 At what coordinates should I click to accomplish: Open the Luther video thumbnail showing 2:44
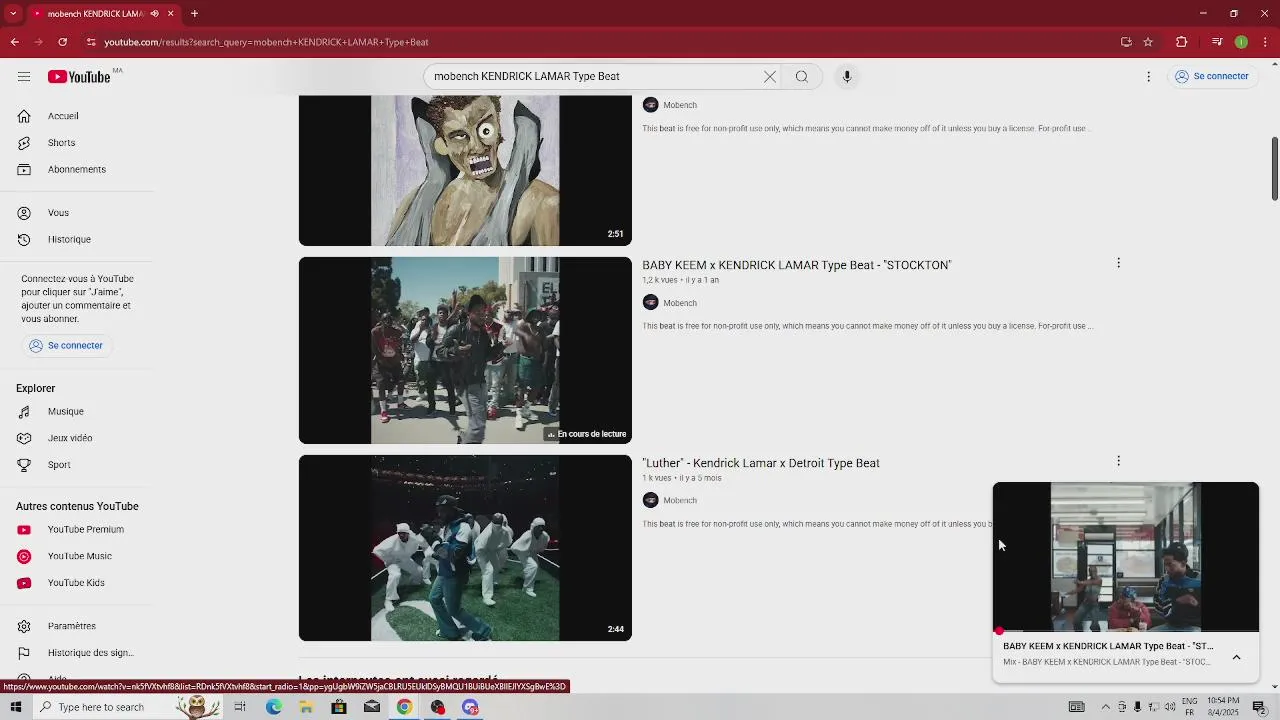point(465,548)
